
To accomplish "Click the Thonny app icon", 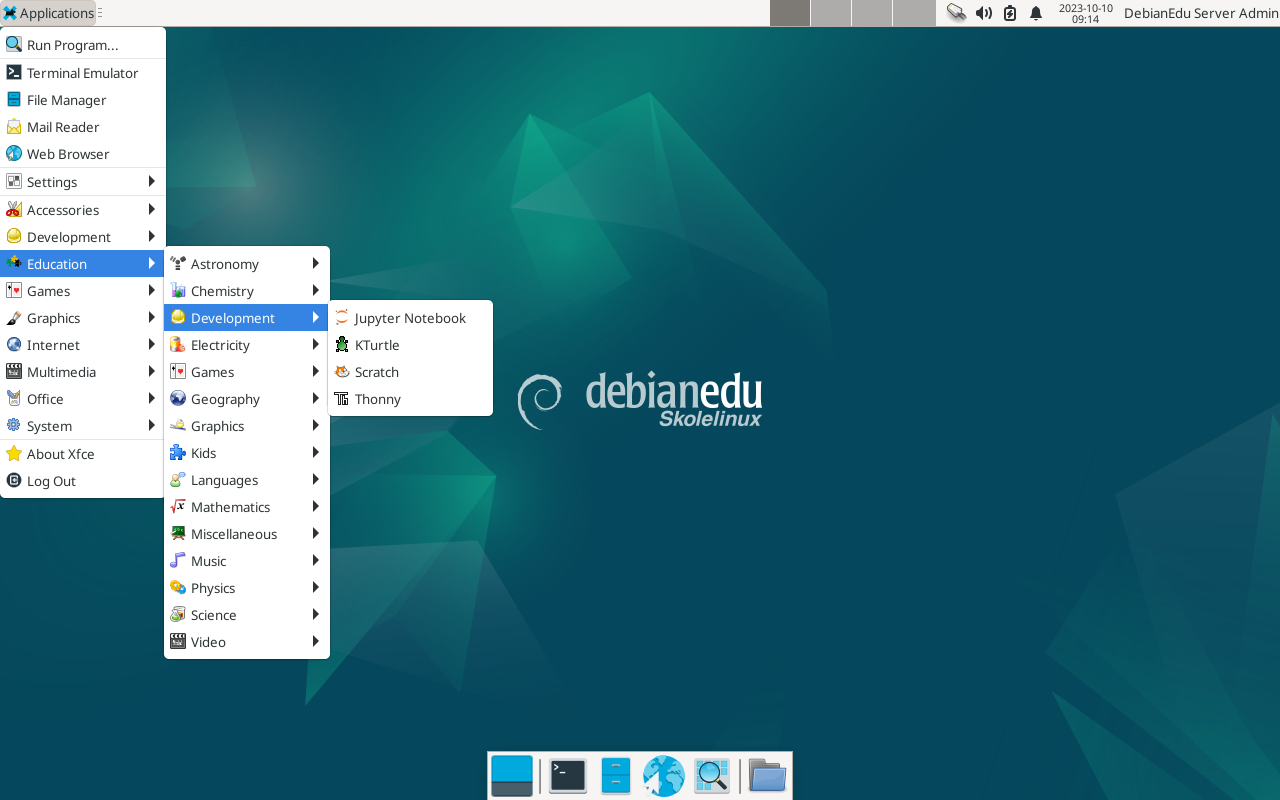I will point(342,399).
